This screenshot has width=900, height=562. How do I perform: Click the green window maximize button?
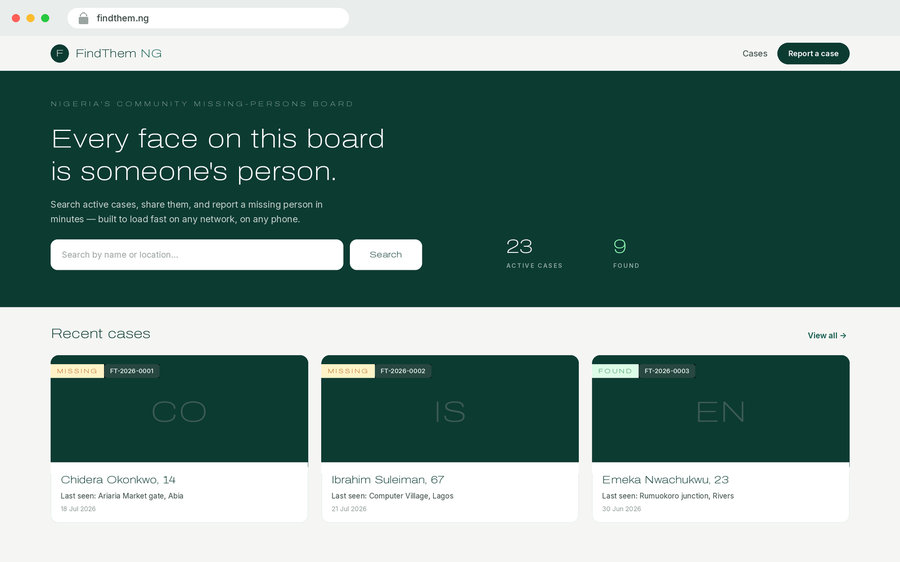[45, 18]
